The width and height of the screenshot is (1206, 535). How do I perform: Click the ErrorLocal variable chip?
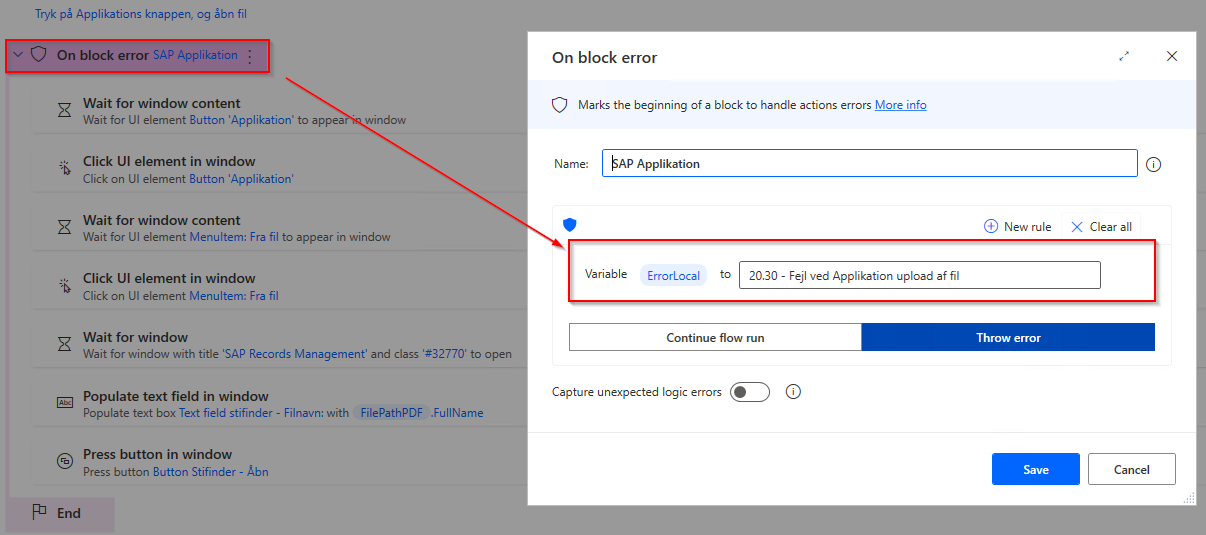674,275
